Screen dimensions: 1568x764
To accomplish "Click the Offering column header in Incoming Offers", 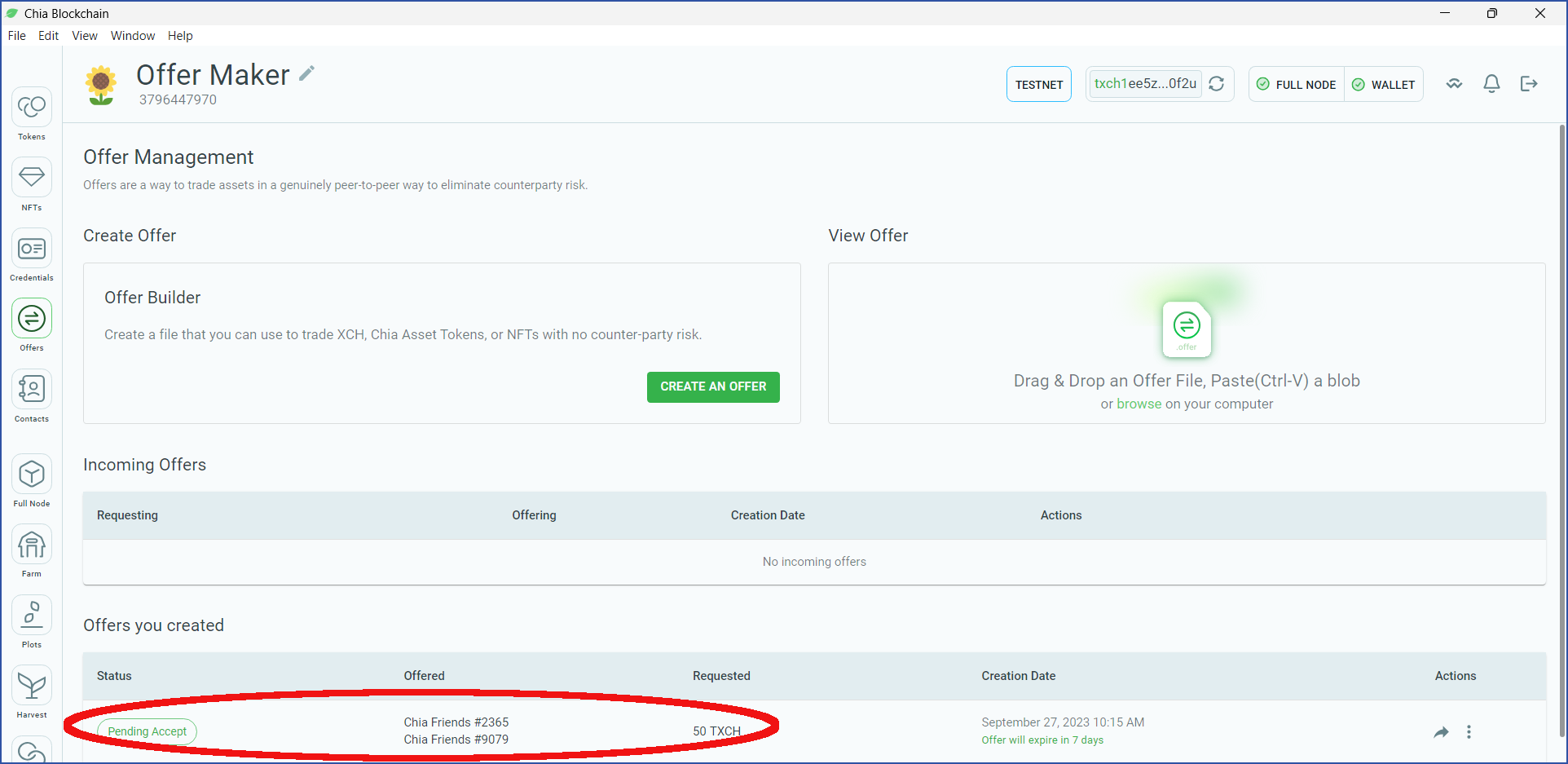I will tap(534, 515).
